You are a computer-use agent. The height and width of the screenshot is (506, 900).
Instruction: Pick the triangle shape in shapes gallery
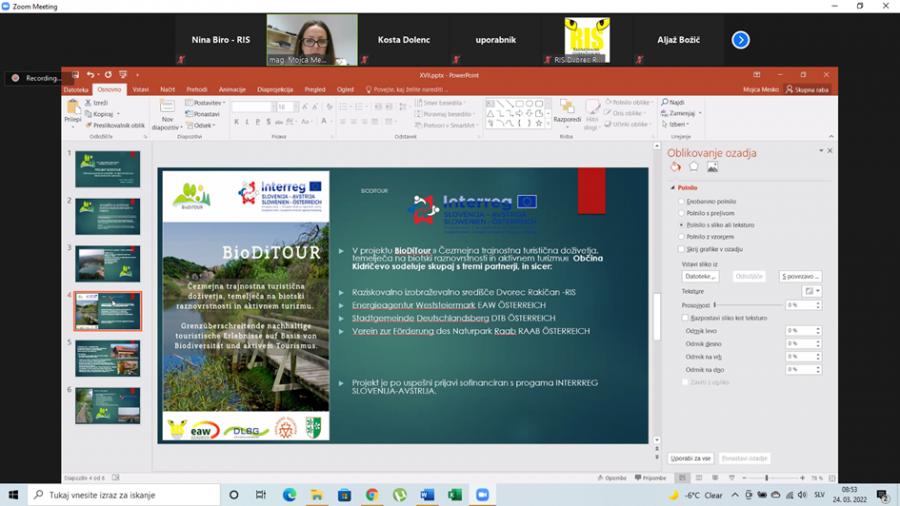(x=490, y=114)
